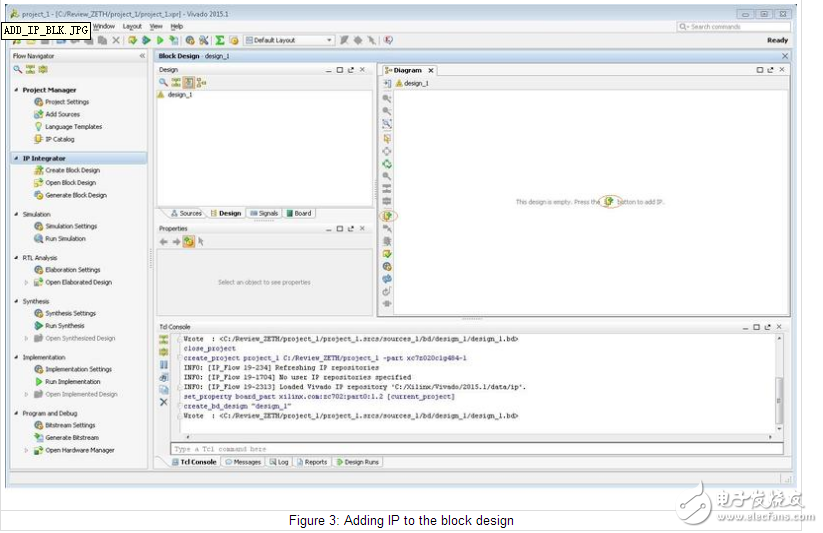This screenshot has width=823, height=533.
Task: Collapse the Flow Navigator panel with double-chevron
Action: (x=141, y=57)
